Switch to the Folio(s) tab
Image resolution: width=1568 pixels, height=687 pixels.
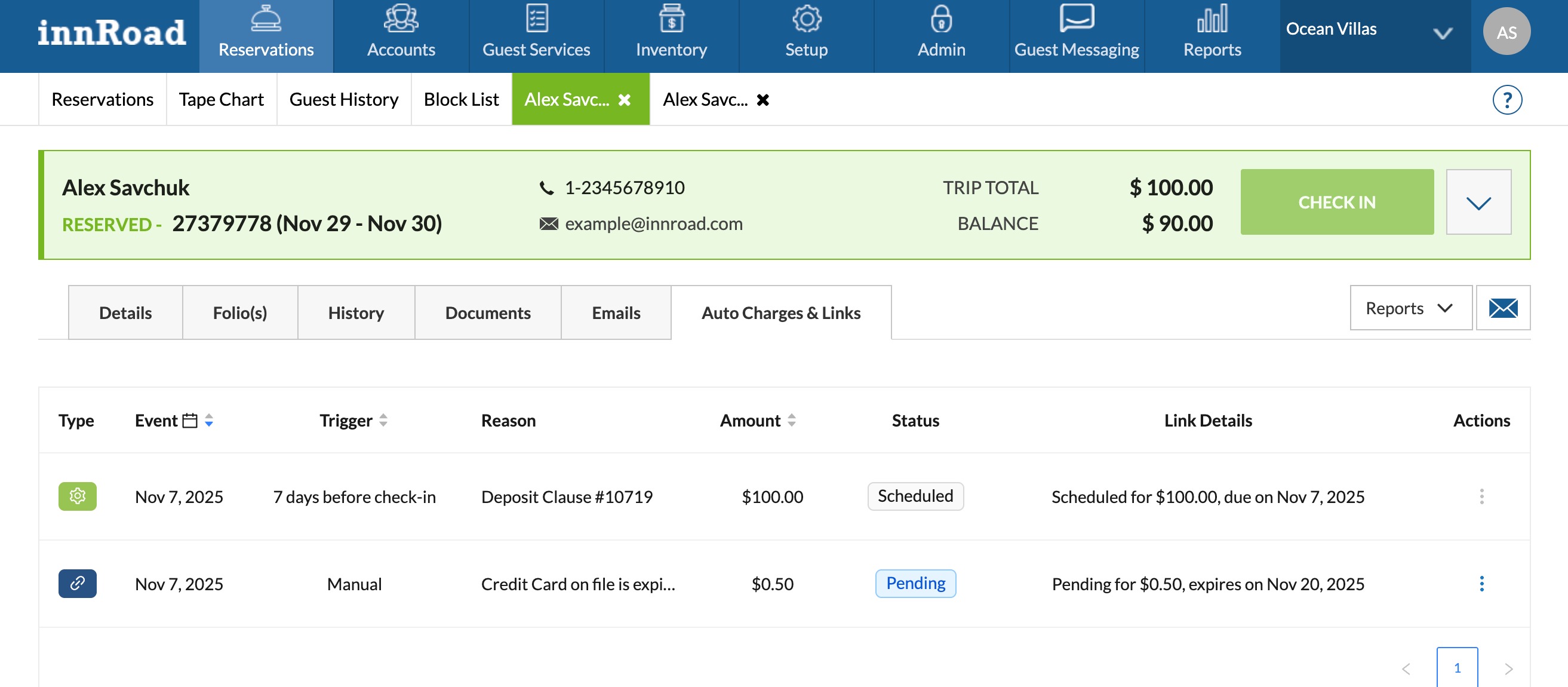pos(240,313)
